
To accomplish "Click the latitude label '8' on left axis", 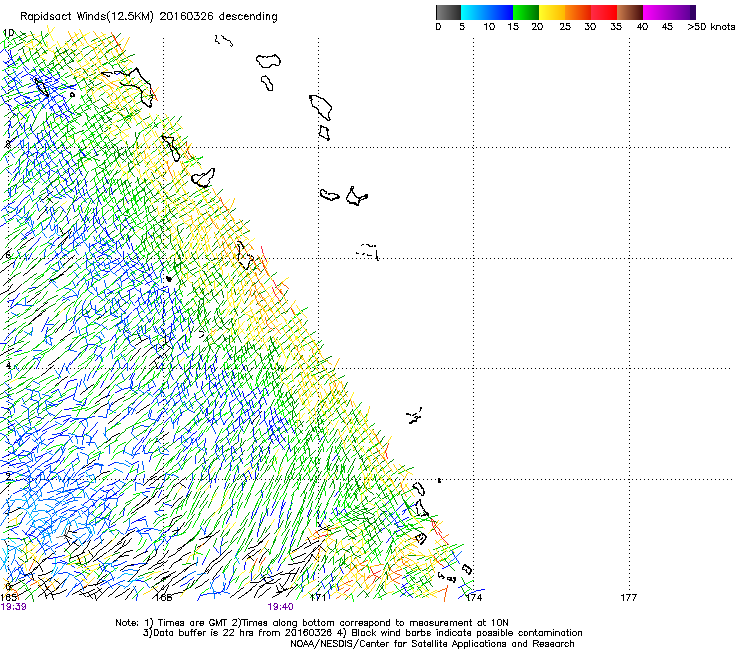I will [x=8, y=144].
